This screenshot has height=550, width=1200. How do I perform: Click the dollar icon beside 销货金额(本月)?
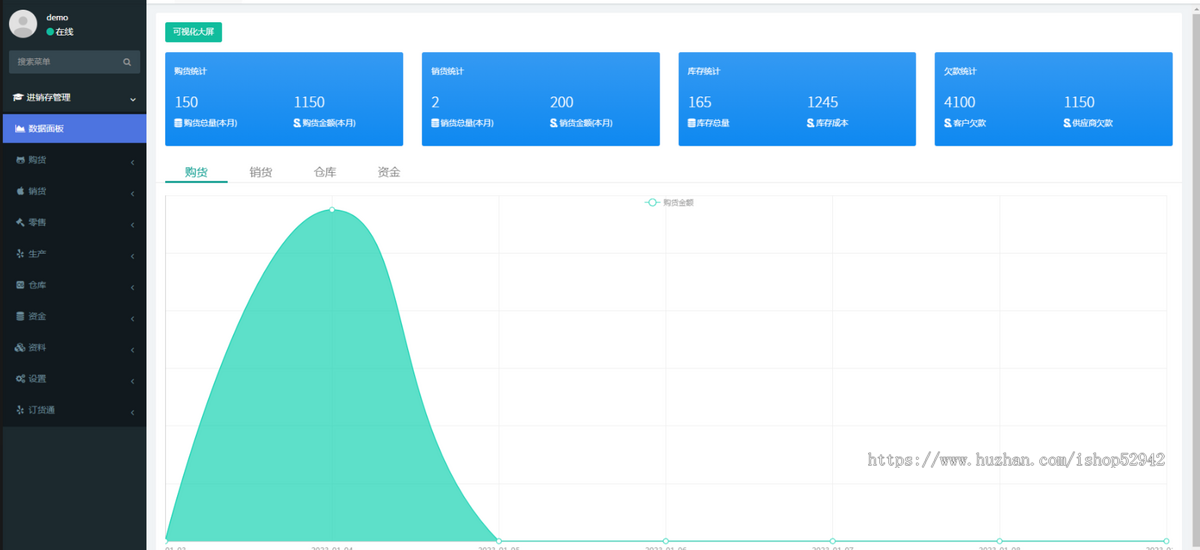tap(553, 123)
